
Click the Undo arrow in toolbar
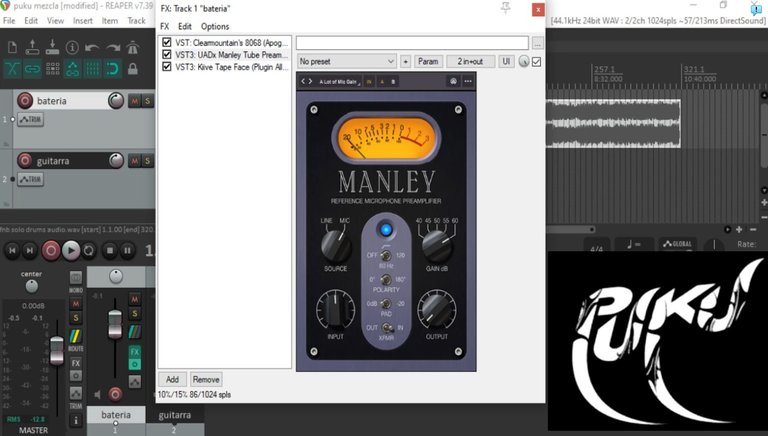(92, 48)
